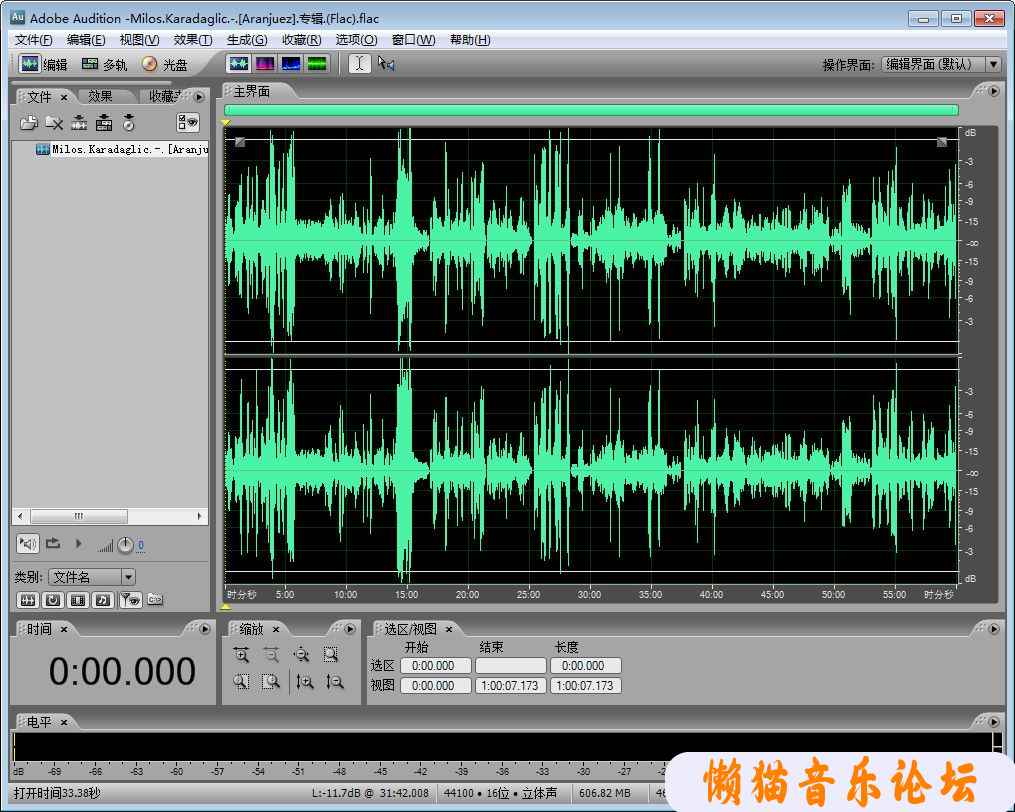Click insert into CD list icon
The image size is (1015, 812).
tap(129, 122)
